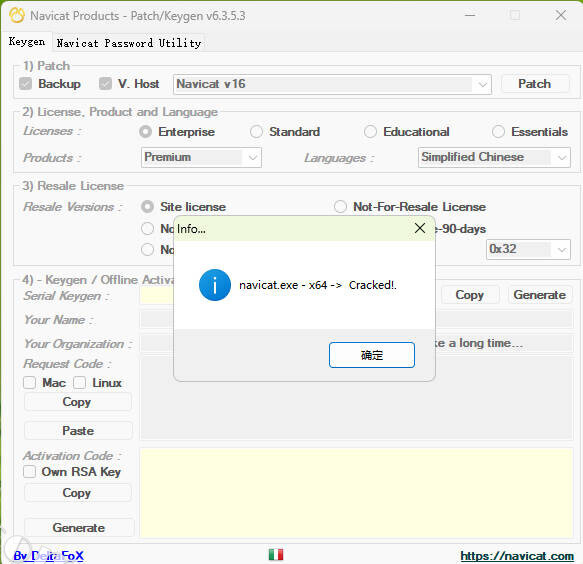Open the 0x32 value dropdown
This screenshot has width=583, height=564.
point(528,249)
